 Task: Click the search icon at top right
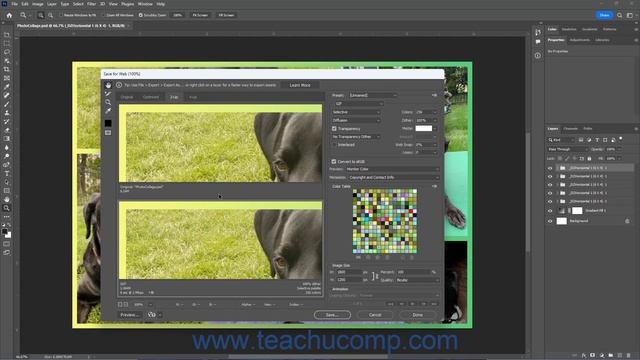620,15
